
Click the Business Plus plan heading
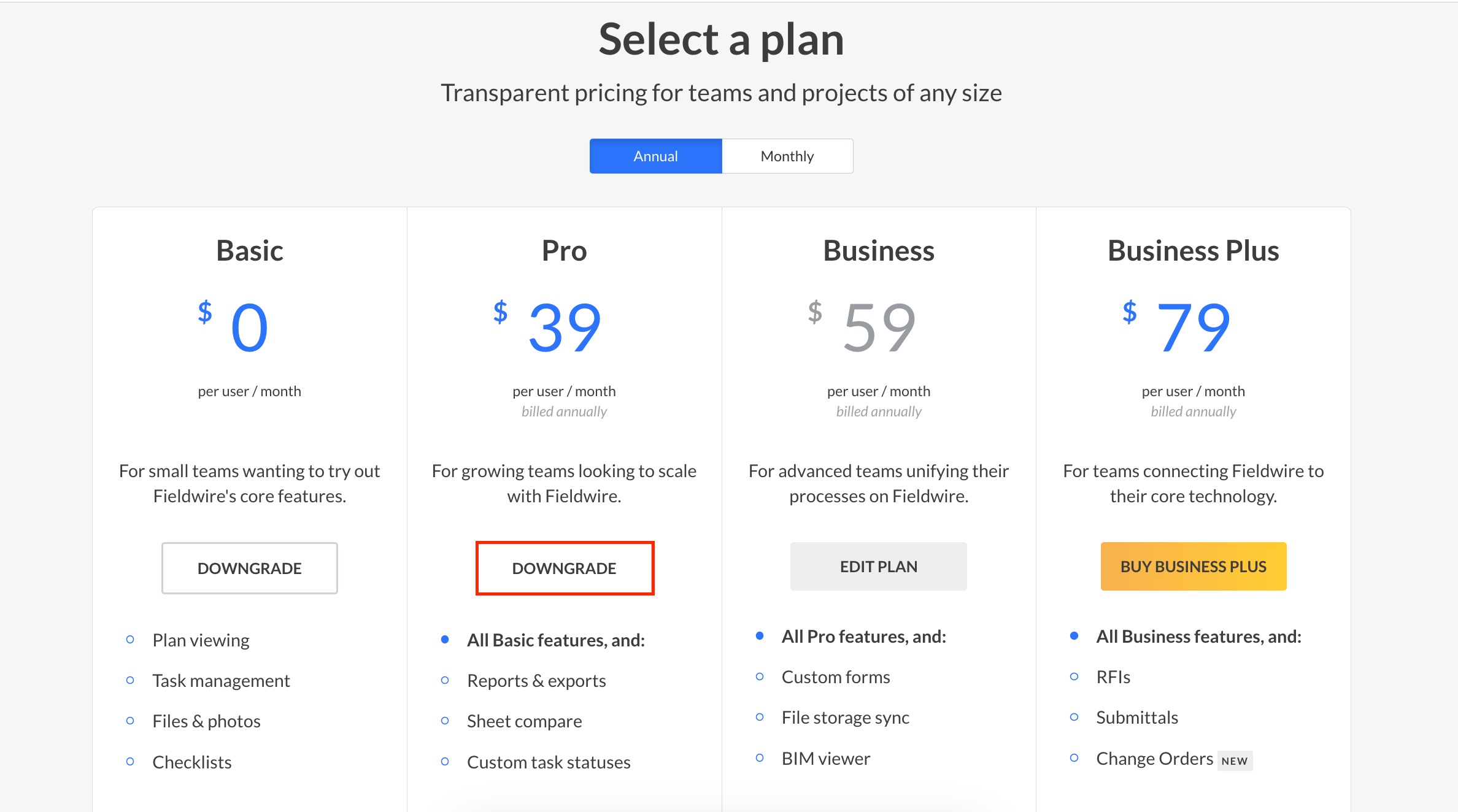(1193, 251)
